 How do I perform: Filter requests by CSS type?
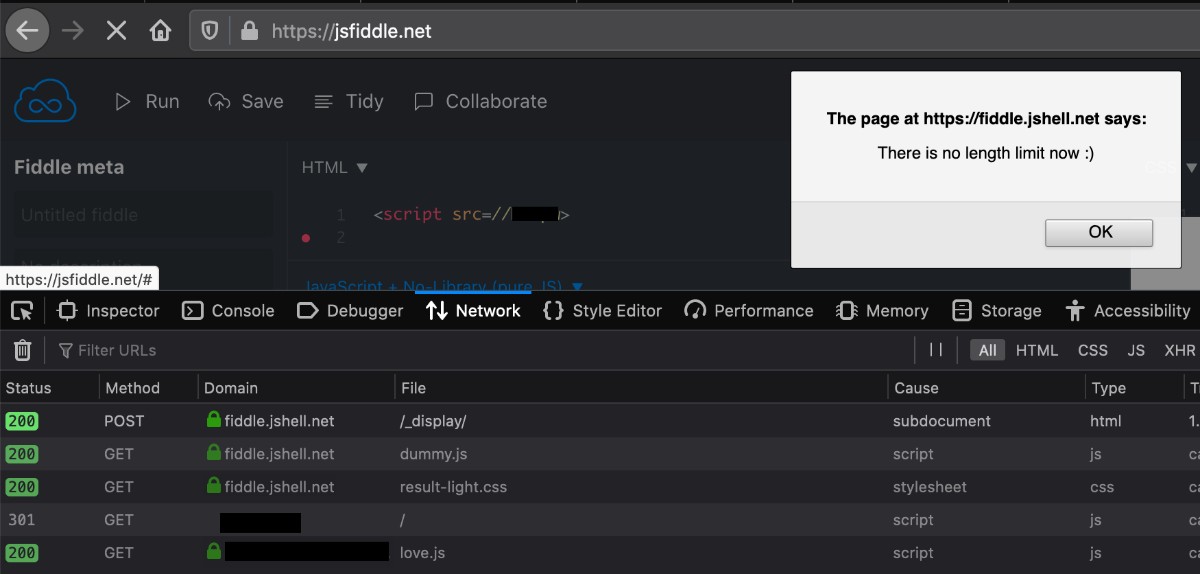pyautogui.click(x=1092, y=350)
